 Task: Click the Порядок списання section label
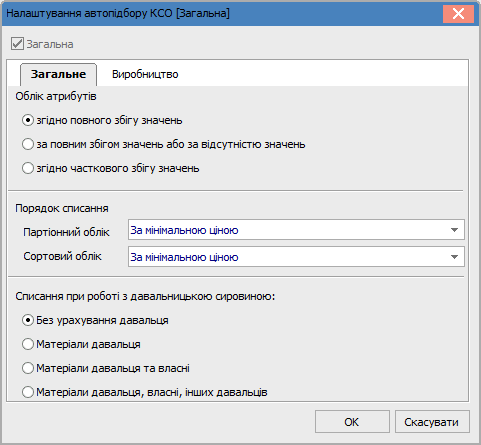[62, 208]
